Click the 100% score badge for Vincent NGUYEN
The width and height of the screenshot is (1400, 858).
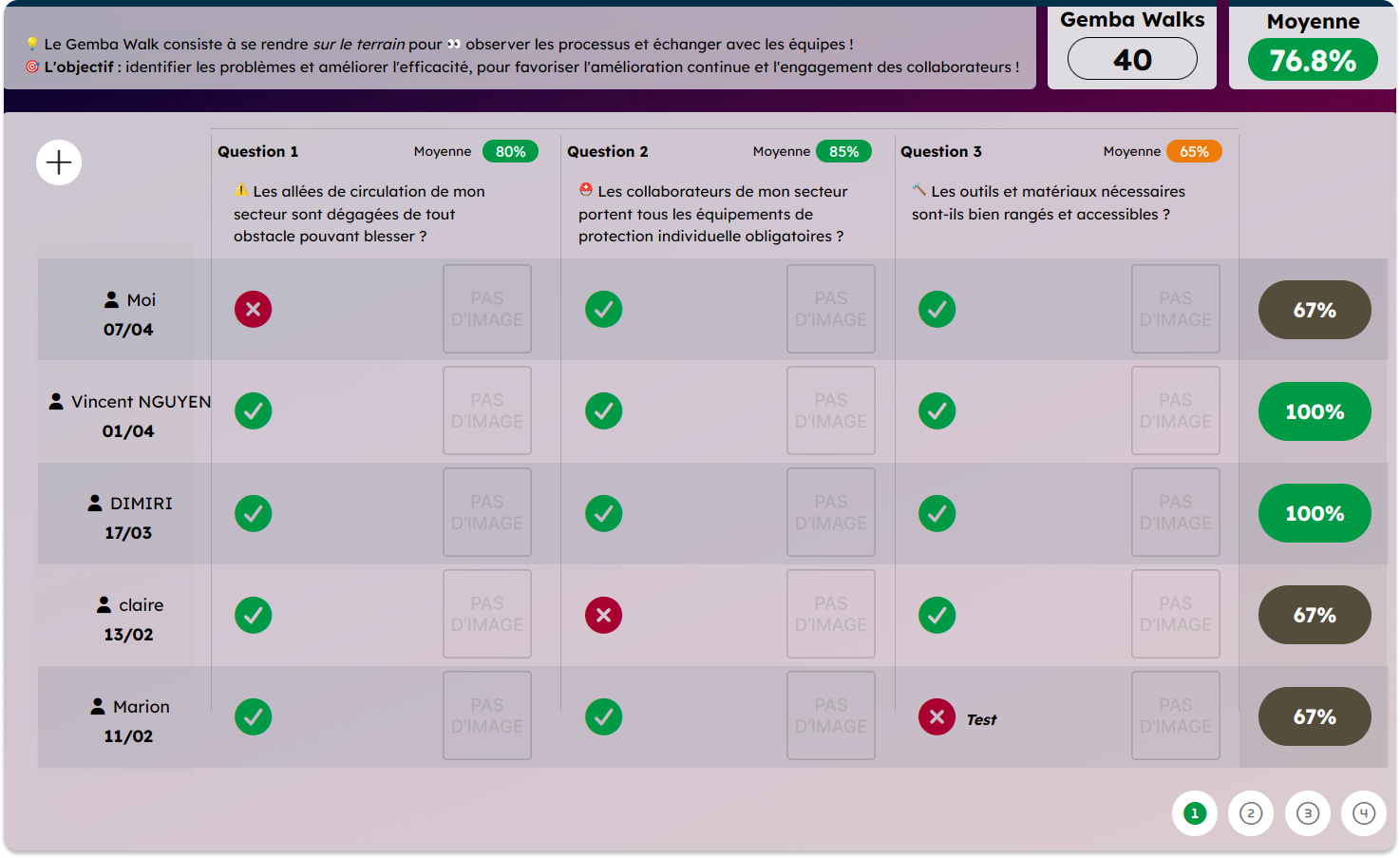coord(1315,411)
